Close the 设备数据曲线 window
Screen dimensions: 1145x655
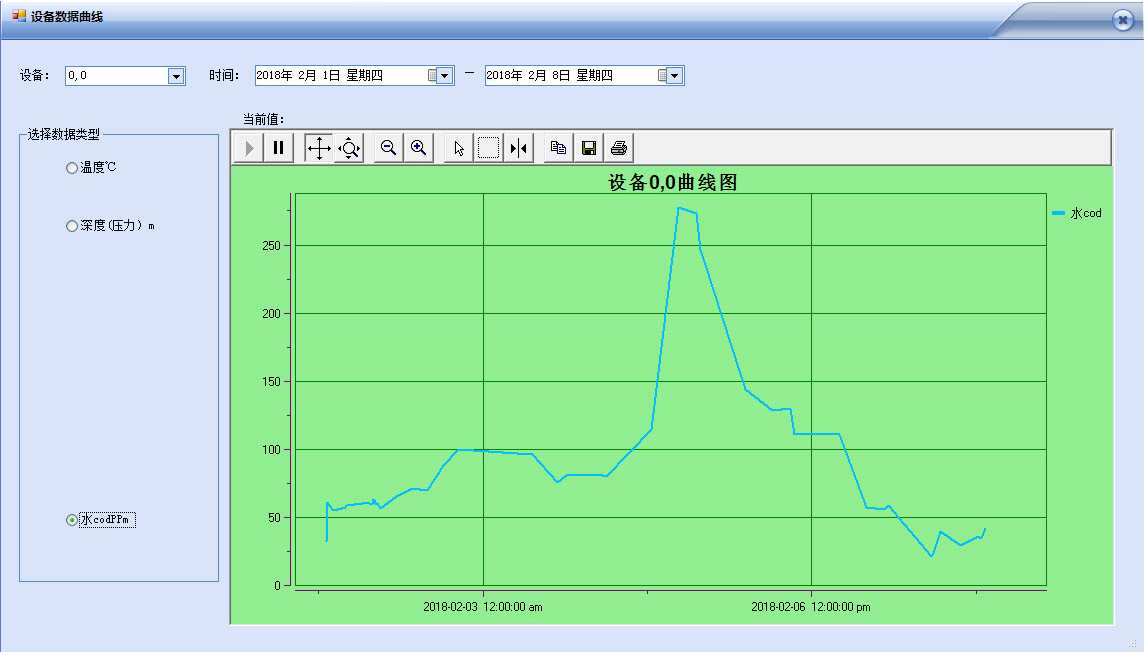1122,20
